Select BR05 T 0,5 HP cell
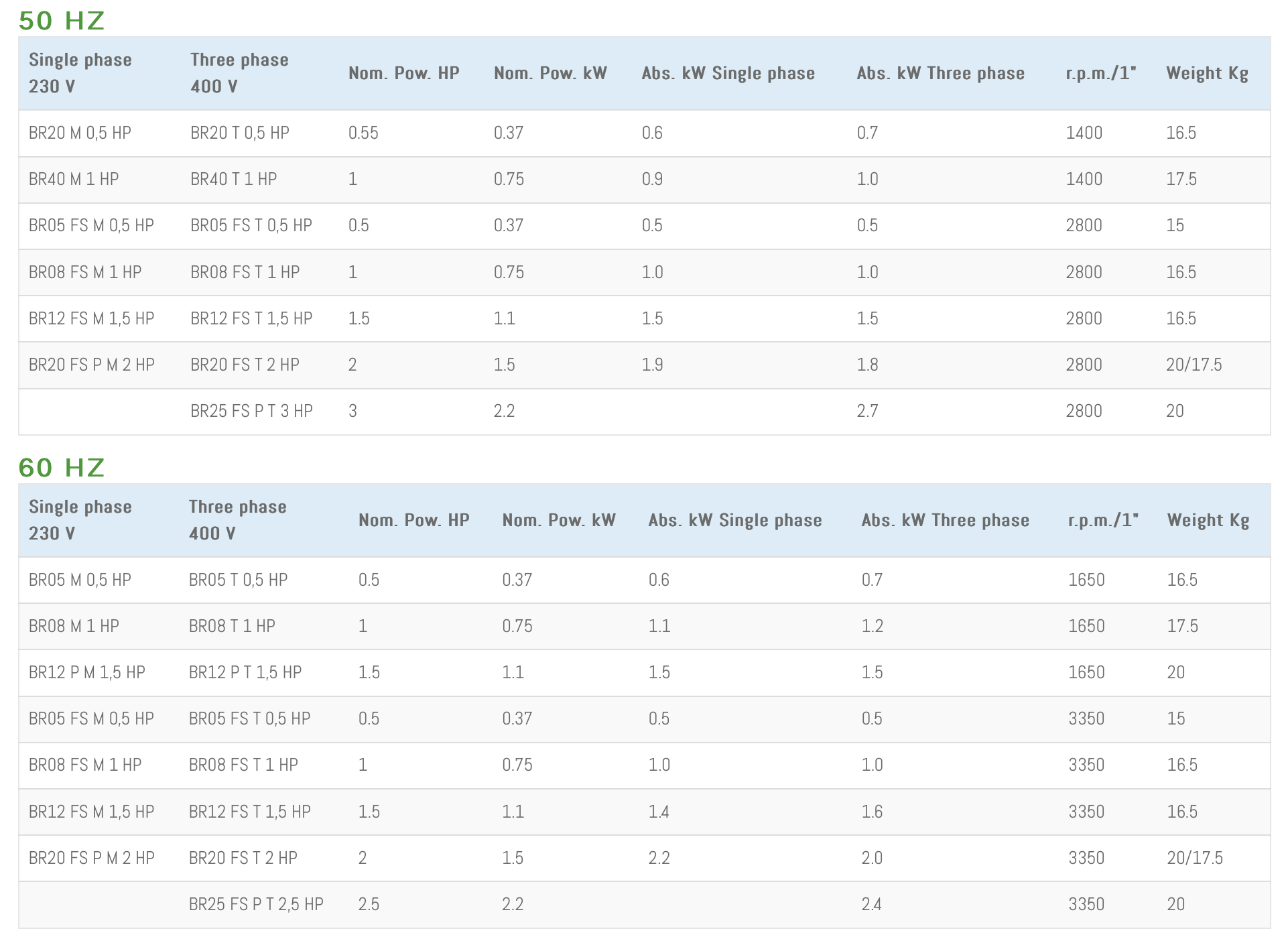 click(x=238, y=580)
